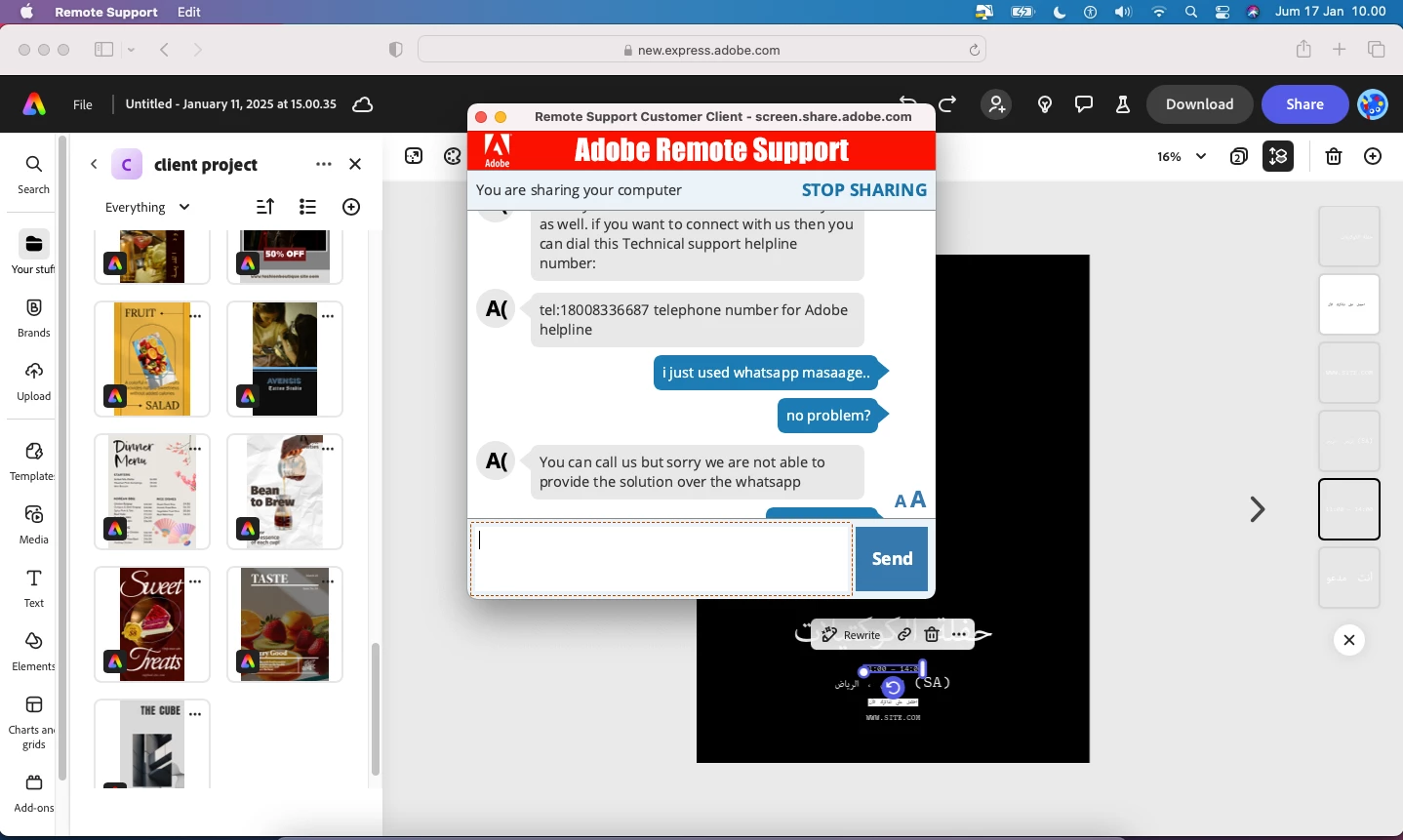Click Send button in chat
The width and height of the screenshot is (1403, 840).
[x=892, y=559]
